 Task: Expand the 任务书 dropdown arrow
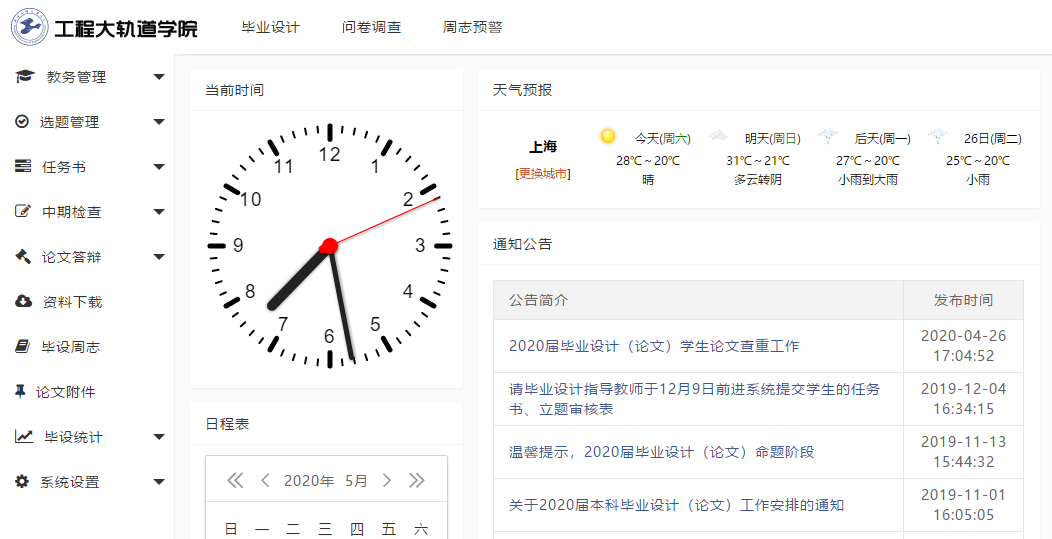(159, 167)
